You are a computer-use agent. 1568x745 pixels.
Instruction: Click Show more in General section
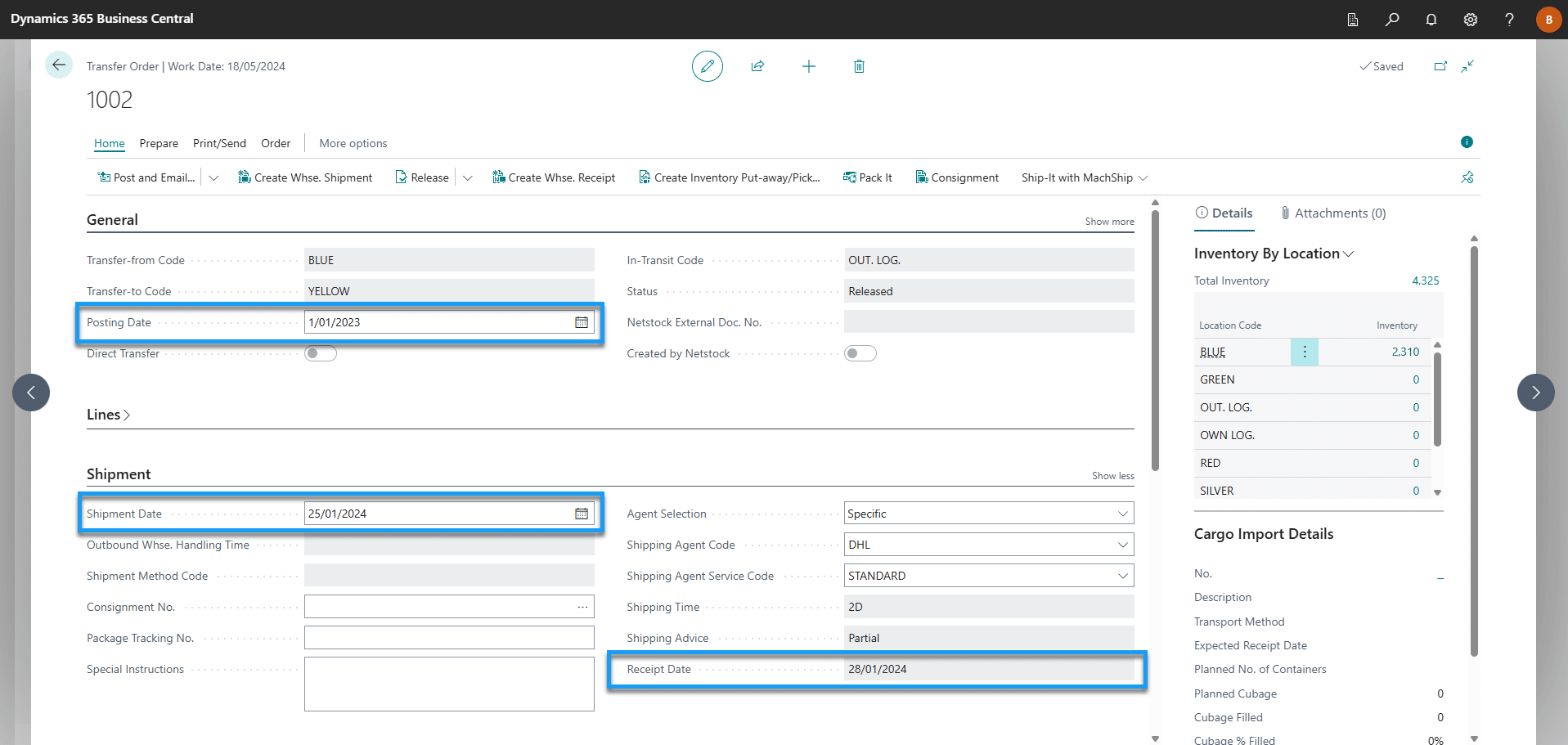pyautogui.click(x=1109, y=222)
